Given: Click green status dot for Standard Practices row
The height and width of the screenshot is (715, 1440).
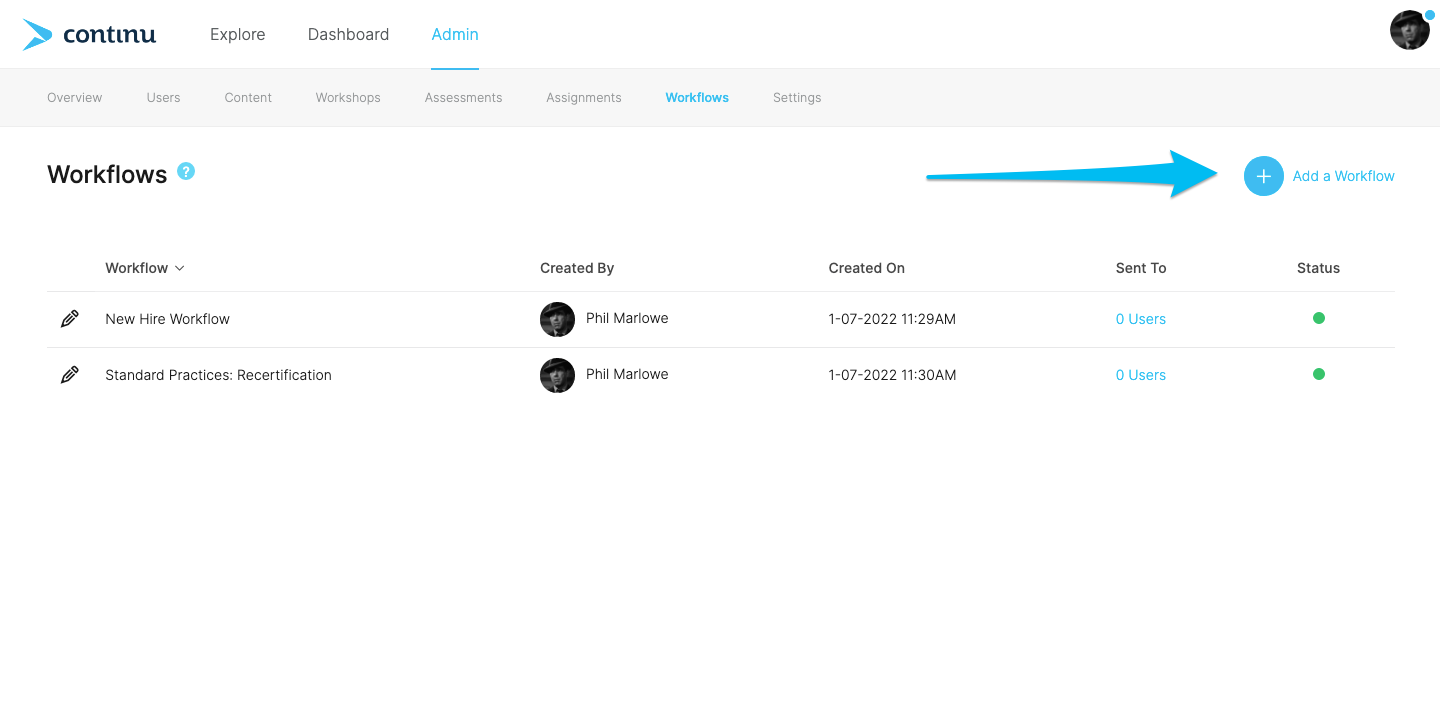Looking at the screenshot, I should click(1318, 374).
